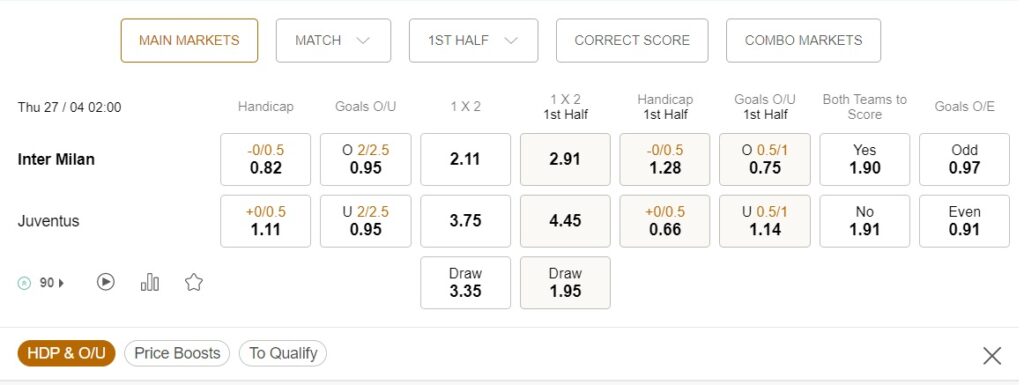Pick Inter Milan handicap -0/0.5 at 0.82
This screenshot has height=385, width=1024.
tap(265, 159)
